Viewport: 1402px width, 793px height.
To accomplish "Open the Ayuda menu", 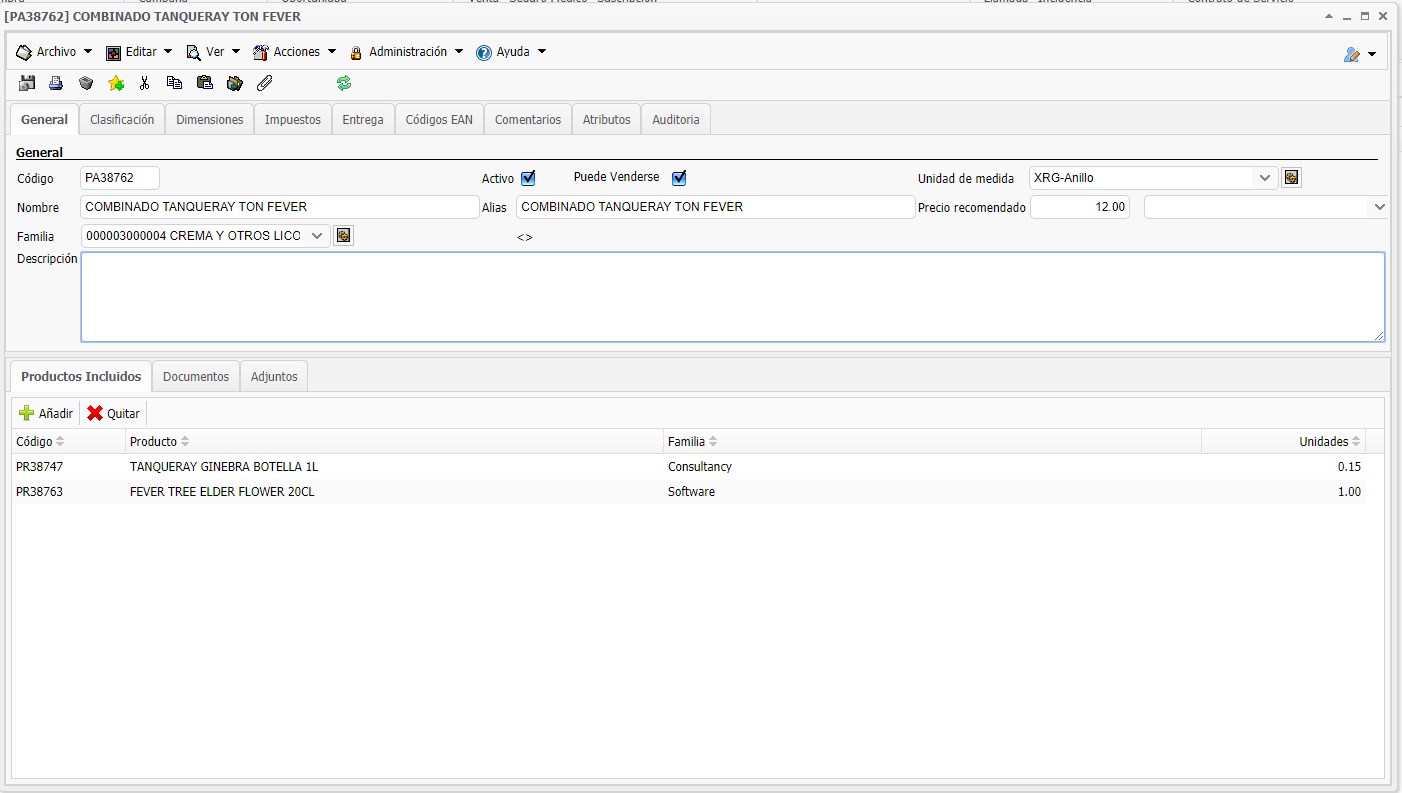I will (511, 52).
